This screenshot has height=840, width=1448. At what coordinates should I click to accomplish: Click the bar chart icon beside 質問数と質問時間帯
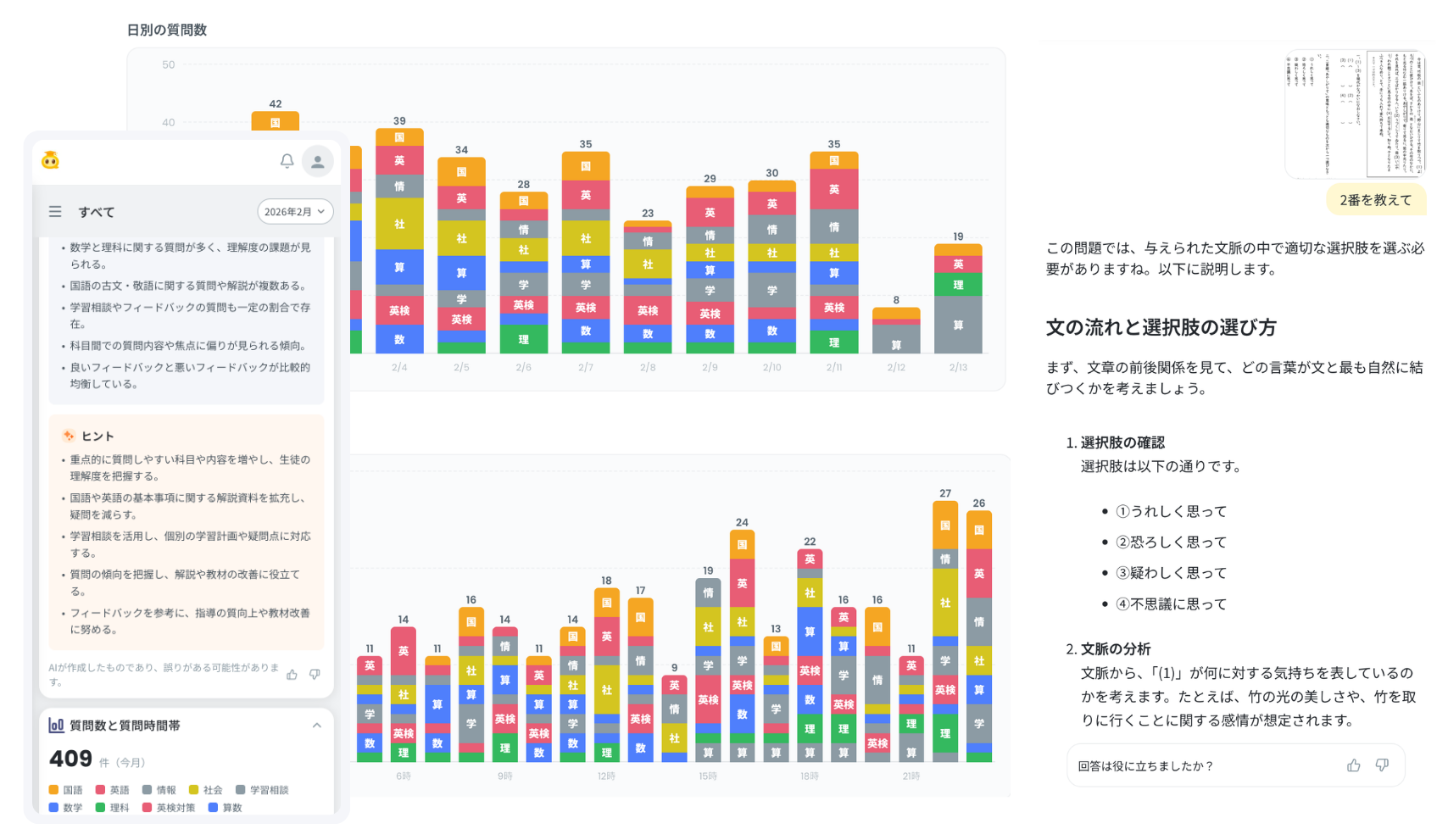point(57,725)
